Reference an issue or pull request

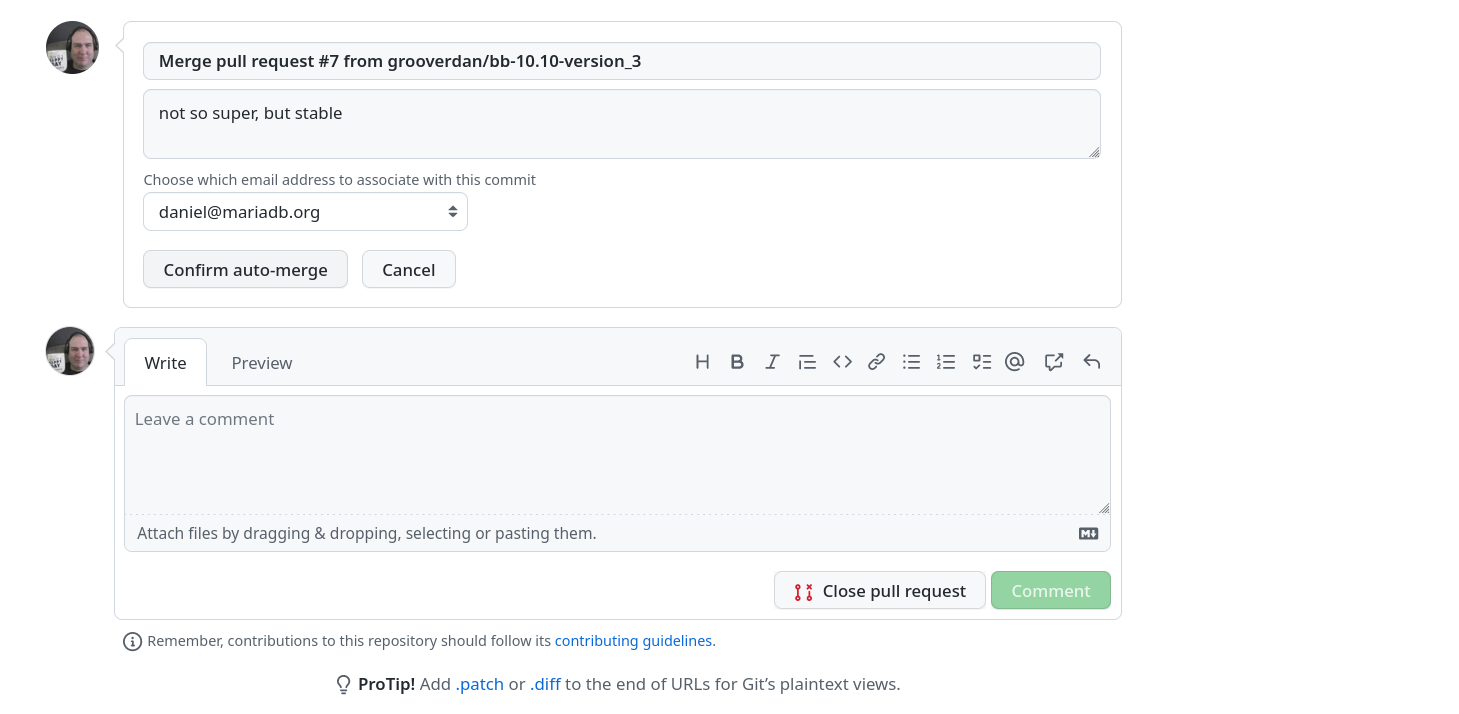pyautogui.click(x=1053, y=362)
